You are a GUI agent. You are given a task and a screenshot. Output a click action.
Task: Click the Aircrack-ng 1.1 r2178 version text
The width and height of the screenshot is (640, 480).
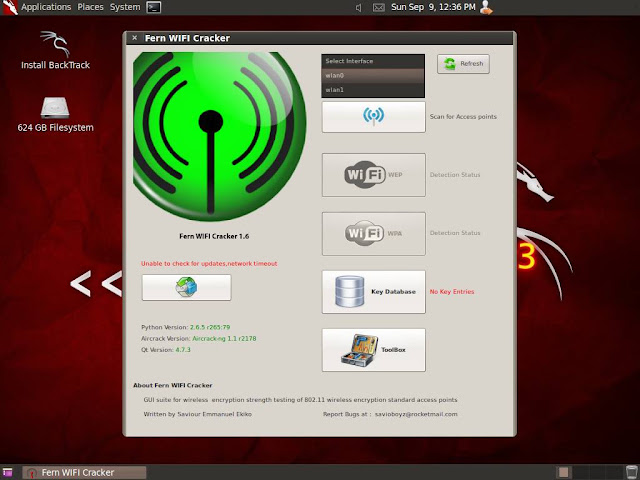coord(224,338)
